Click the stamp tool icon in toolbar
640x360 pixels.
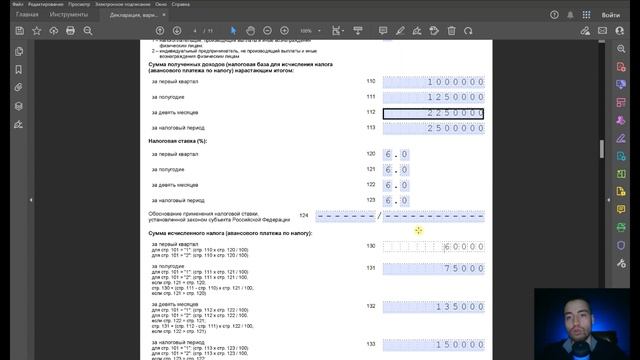click(434, 31)
